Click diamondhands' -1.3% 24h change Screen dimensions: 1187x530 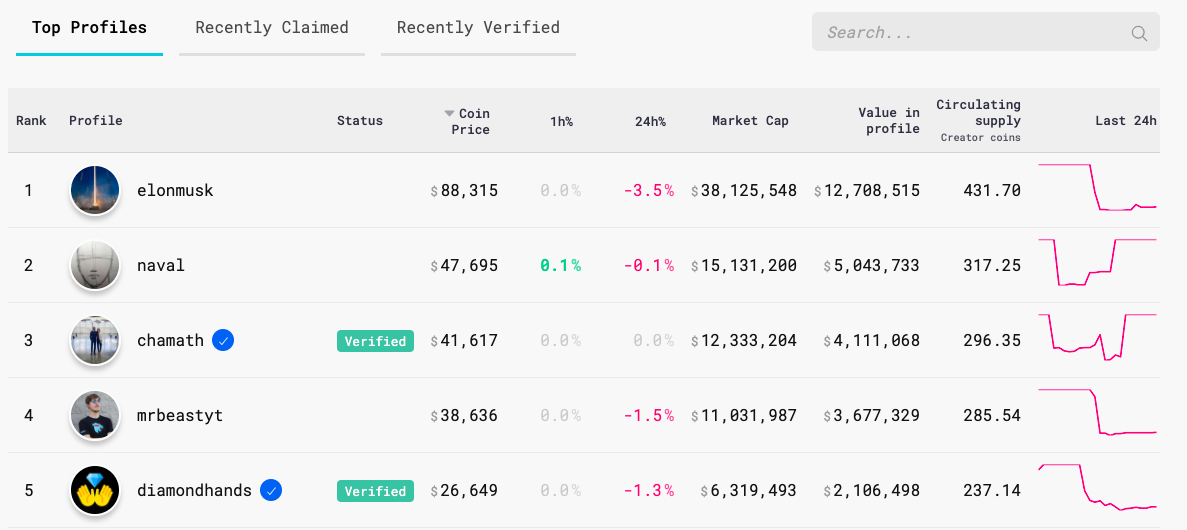(x=649, y=491)
